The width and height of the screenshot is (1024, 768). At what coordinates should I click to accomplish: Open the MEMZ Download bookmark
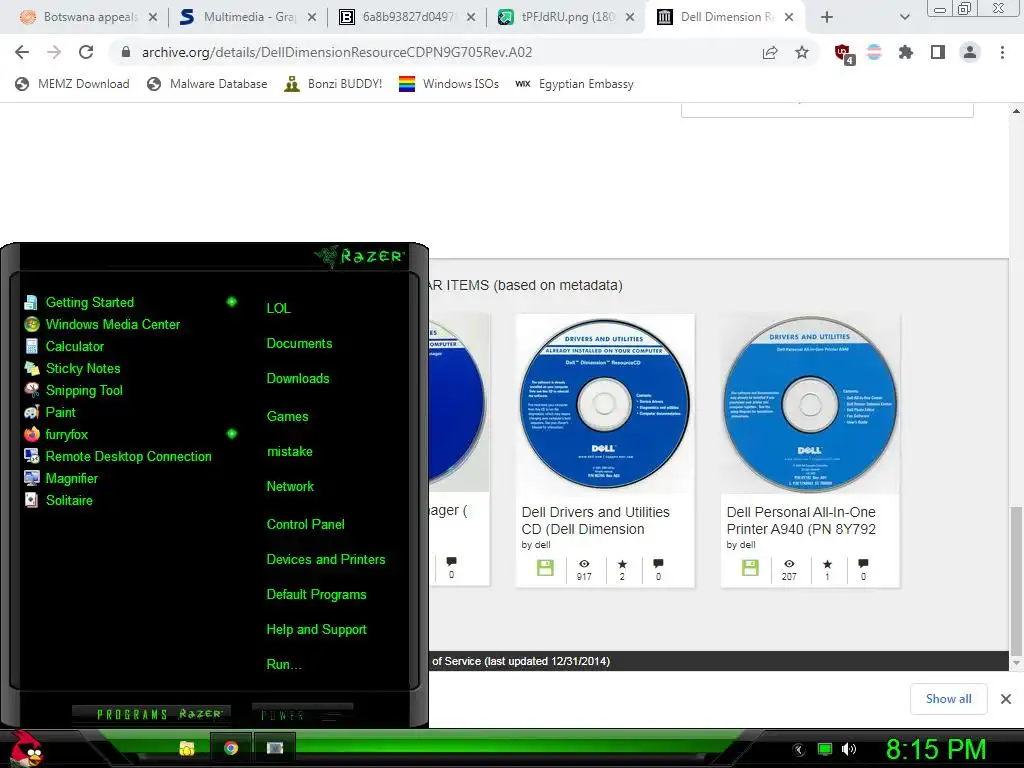click(x=72, y=84)
